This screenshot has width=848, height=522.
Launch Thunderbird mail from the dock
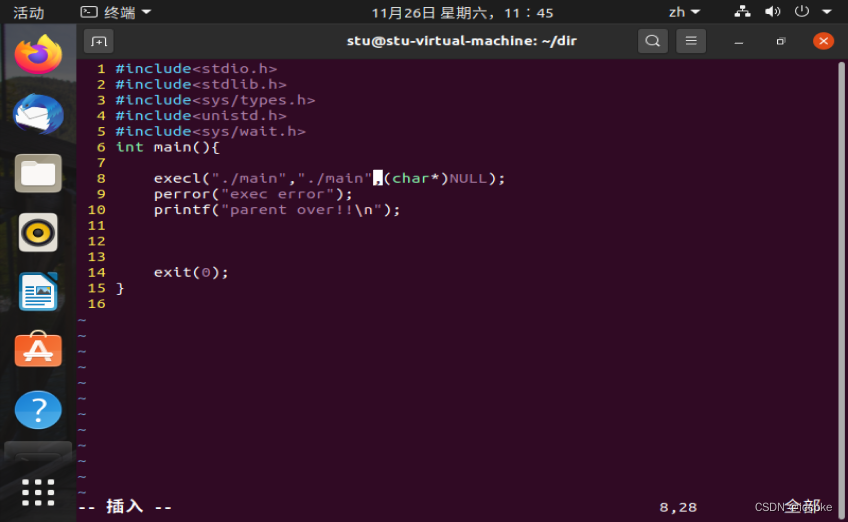[x=38, y=114]
